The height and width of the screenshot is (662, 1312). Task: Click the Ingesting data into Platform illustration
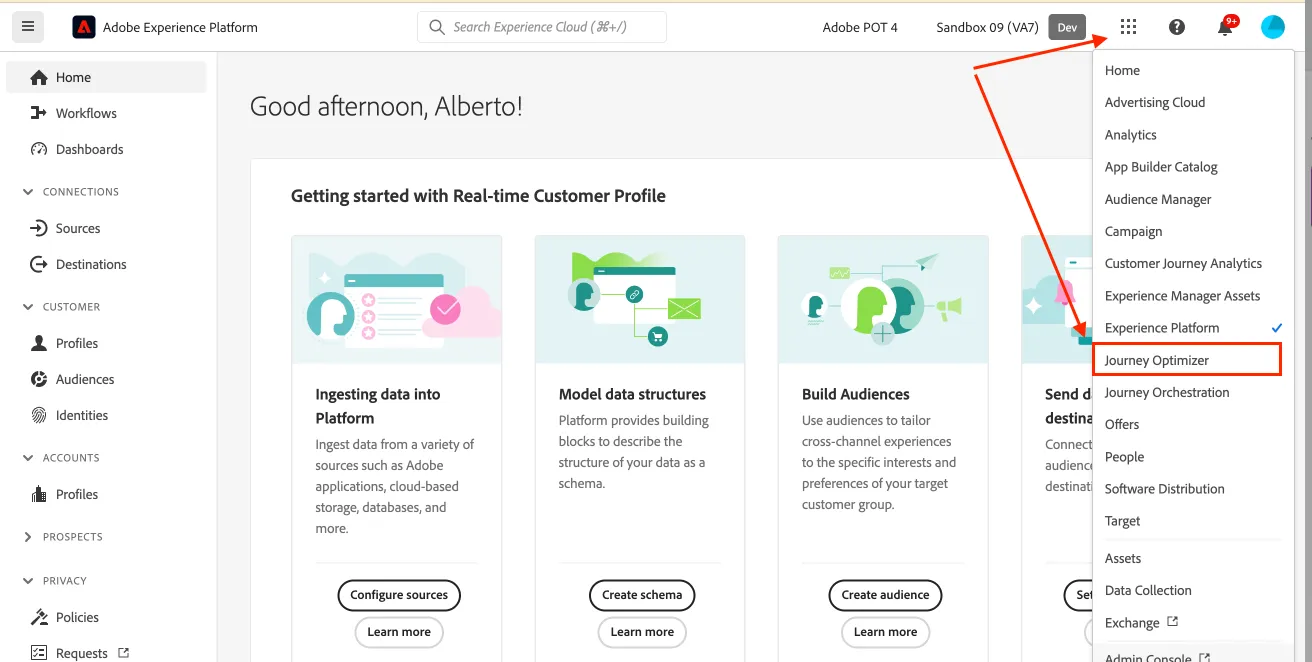(397, 300)
